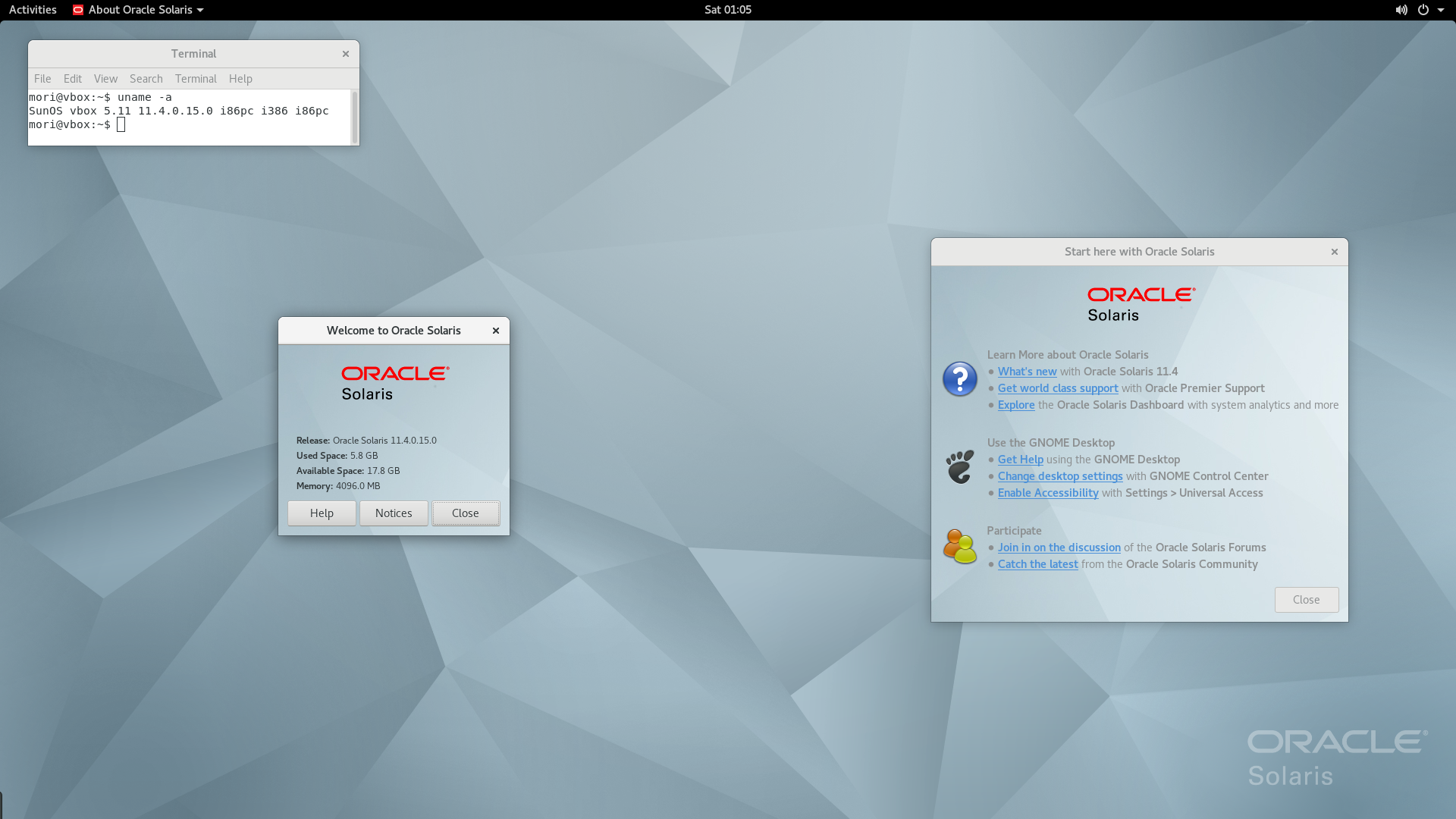
Task: Click the Oracle Solaris logo in Start dialog
Action: (x=1139, y=302)
